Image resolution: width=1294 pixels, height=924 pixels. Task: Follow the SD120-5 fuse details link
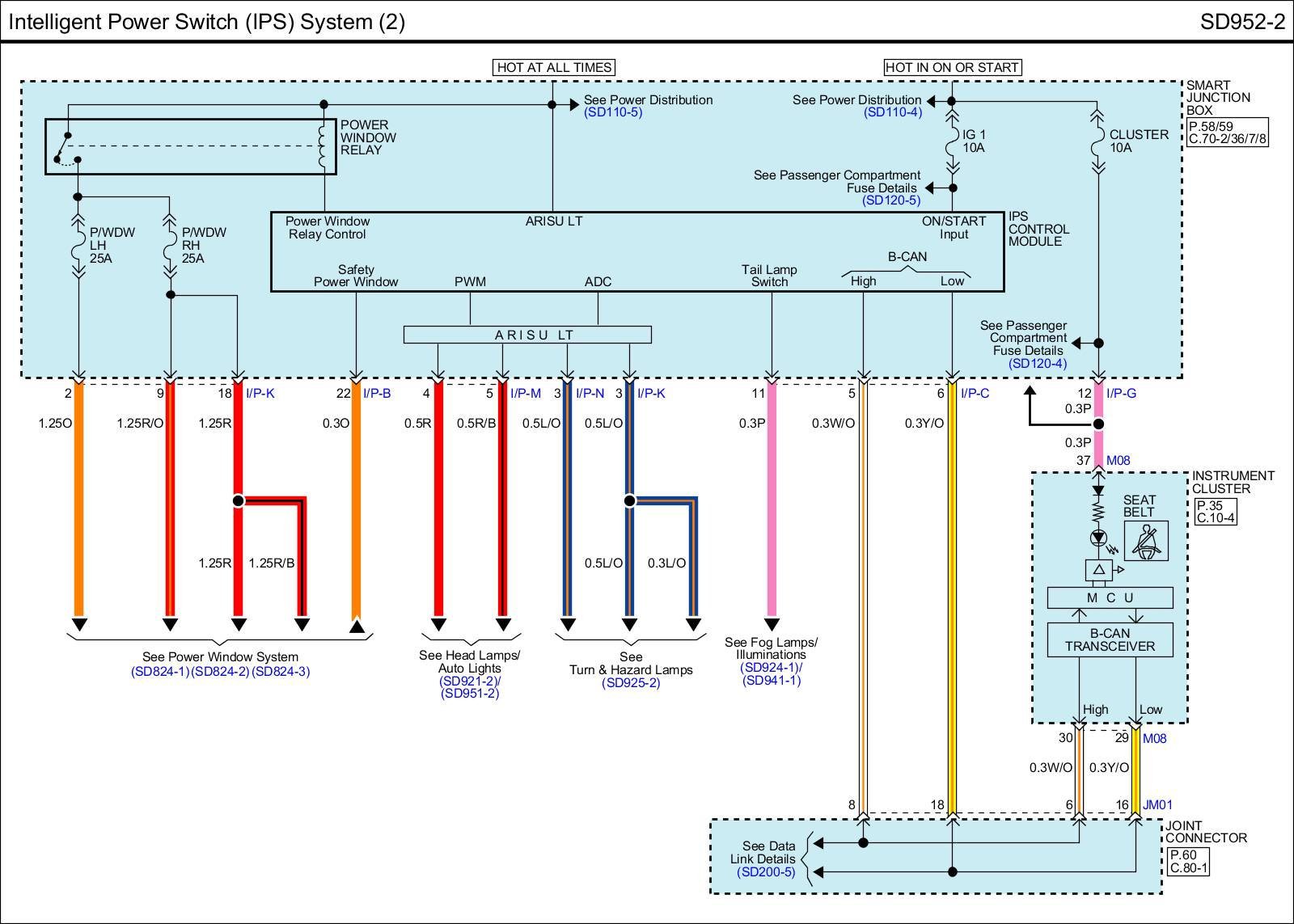890,200
